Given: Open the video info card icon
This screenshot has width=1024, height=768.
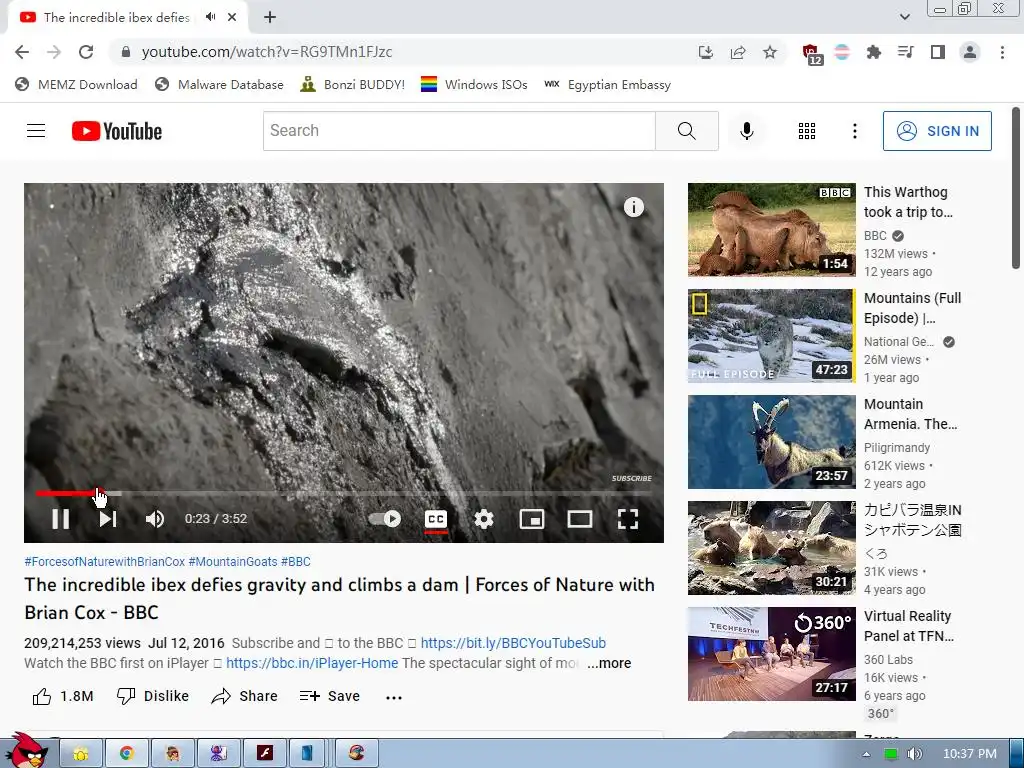Looking at the screenshot, I should [x=633, y=207].
